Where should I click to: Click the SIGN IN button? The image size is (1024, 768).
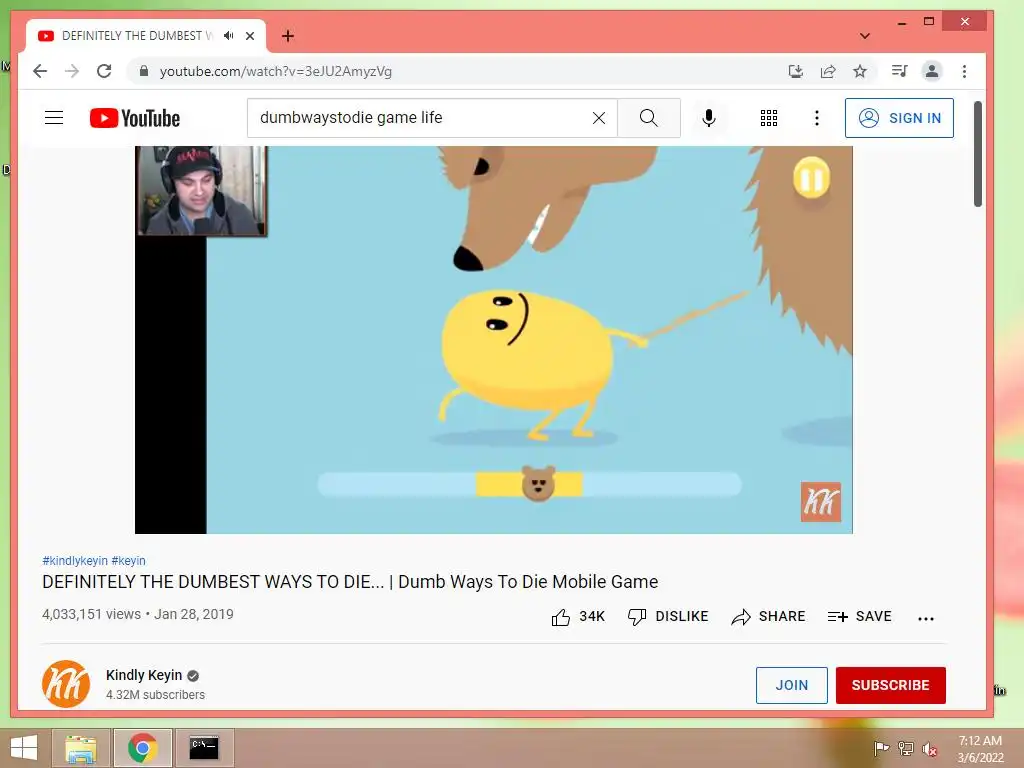coord(899,118)
